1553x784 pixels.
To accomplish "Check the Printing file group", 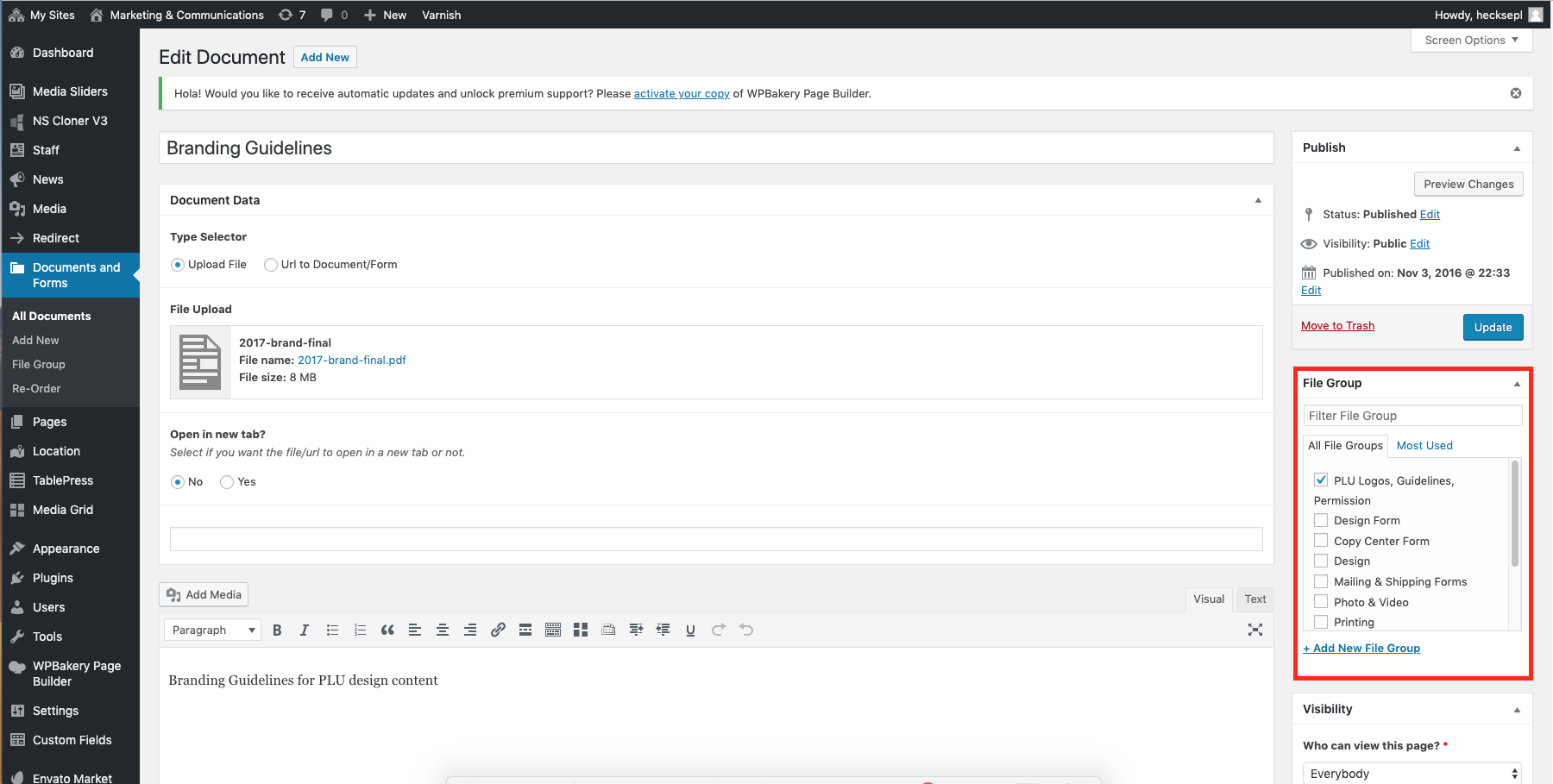I will pos(1321,622).
